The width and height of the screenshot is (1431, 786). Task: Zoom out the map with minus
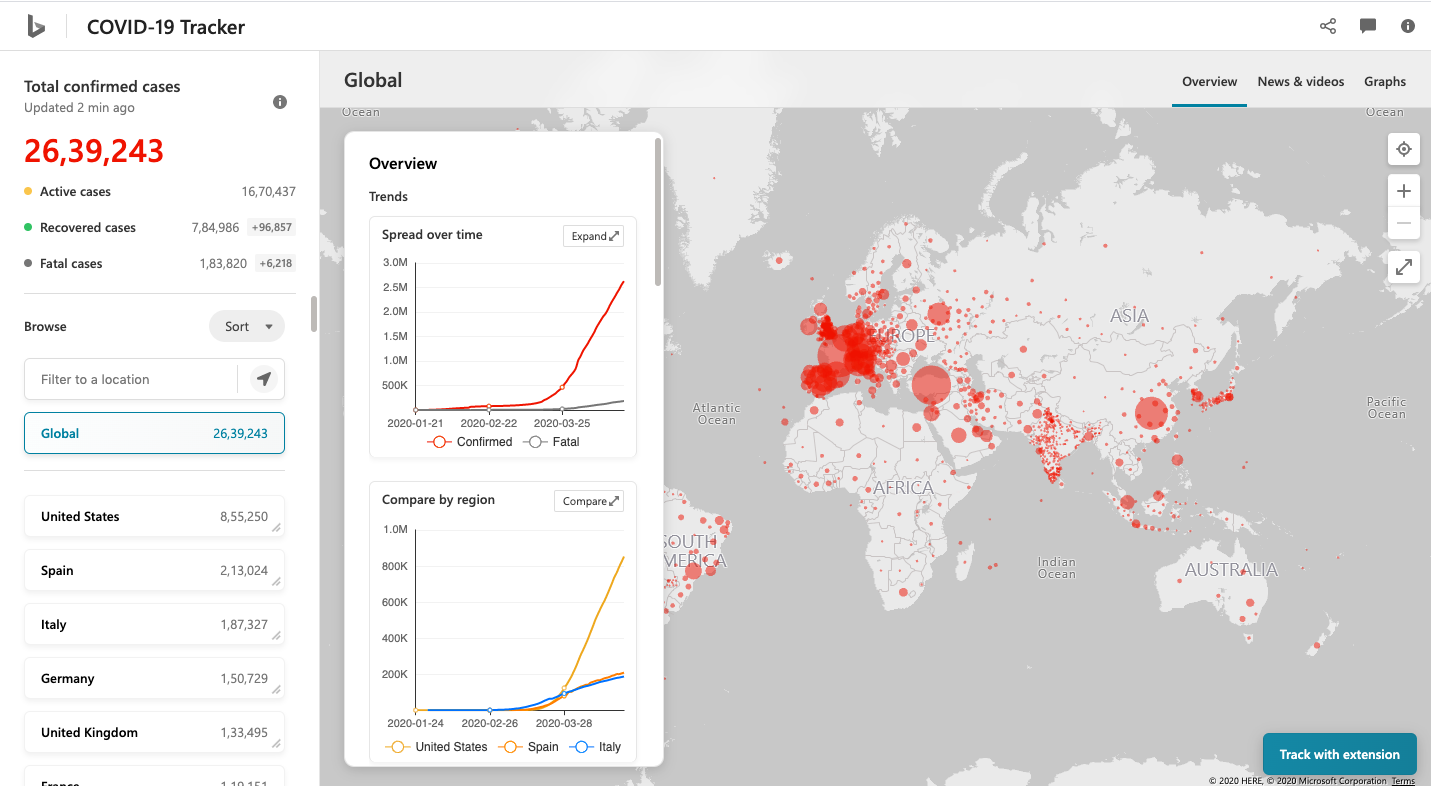pos(1404,223)
